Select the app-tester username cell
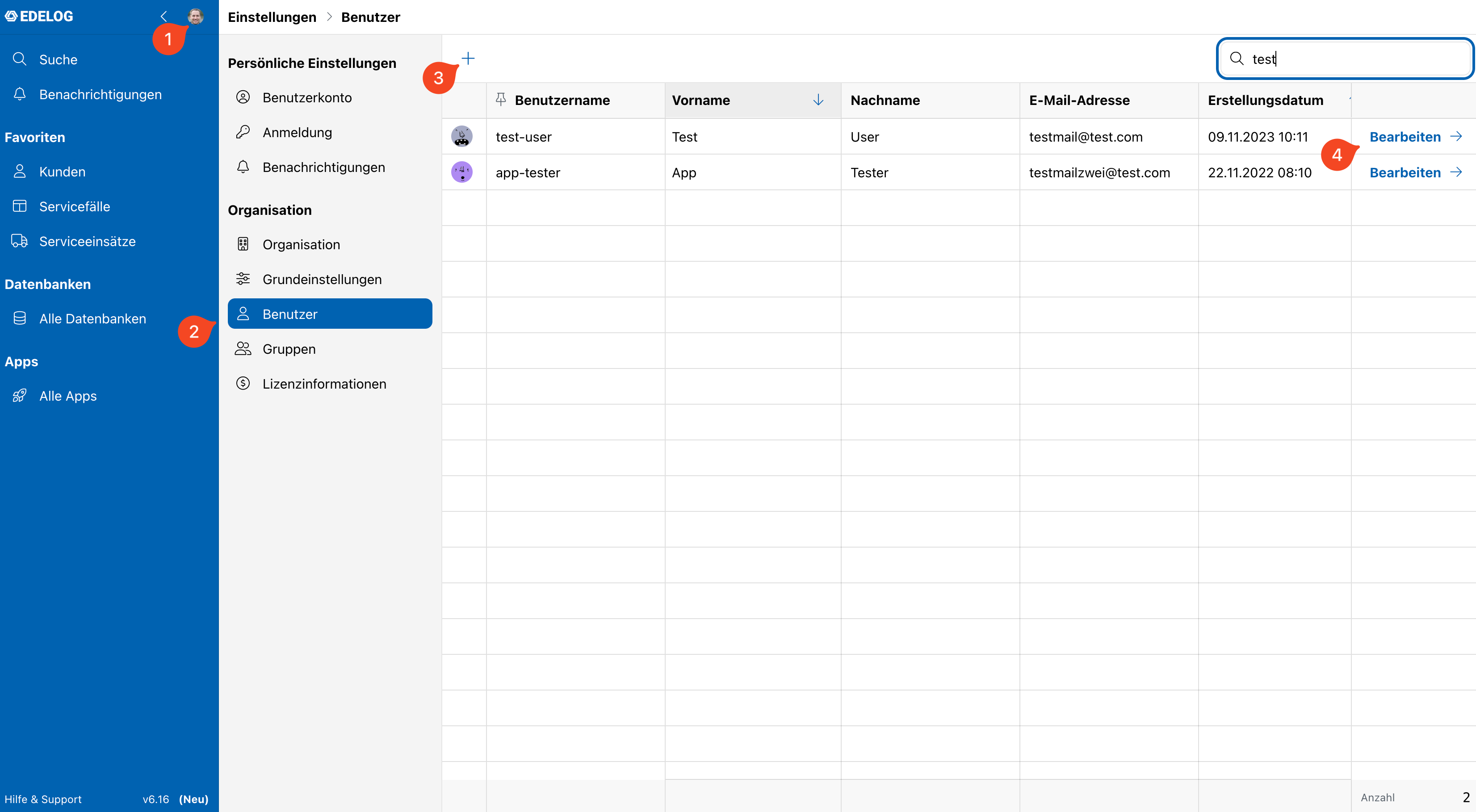The image size is (1476, 812). coord(575,172)
